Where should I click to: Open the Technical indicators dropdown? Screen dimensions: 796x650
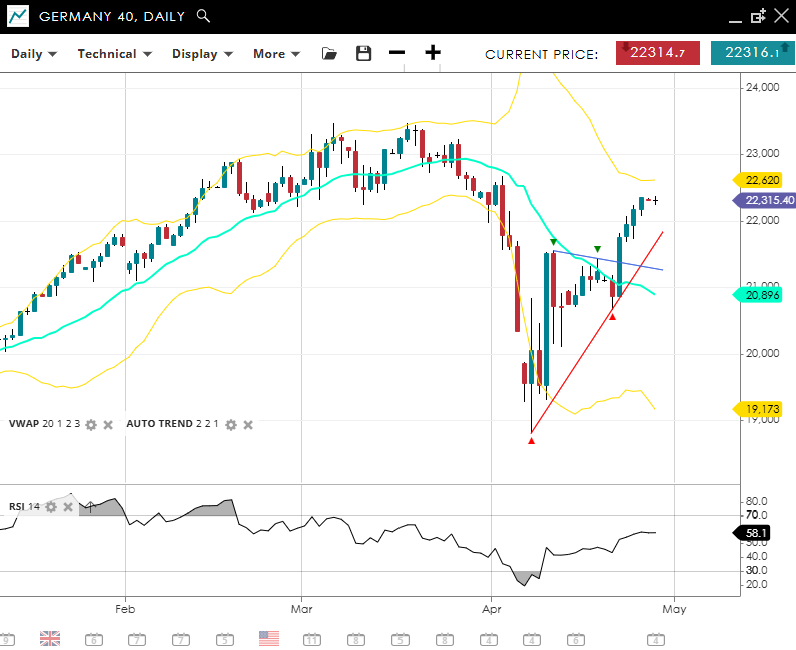point(114,54)
